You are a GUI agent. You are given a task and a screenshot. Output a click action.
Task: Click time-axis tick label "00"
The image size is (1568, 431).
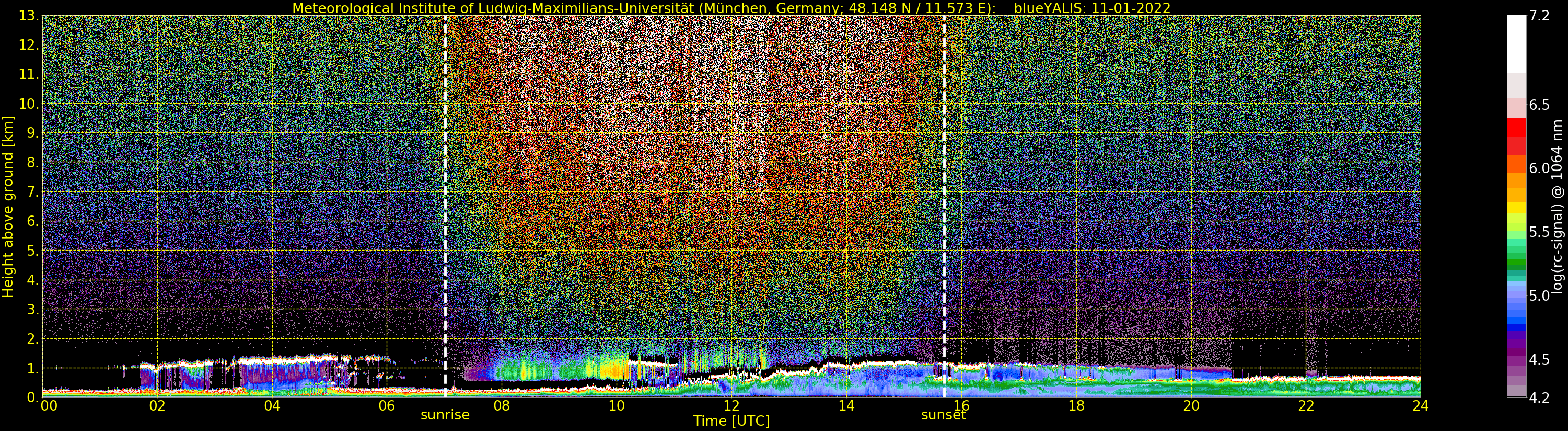pyautogui.click(x=49, y=405)
